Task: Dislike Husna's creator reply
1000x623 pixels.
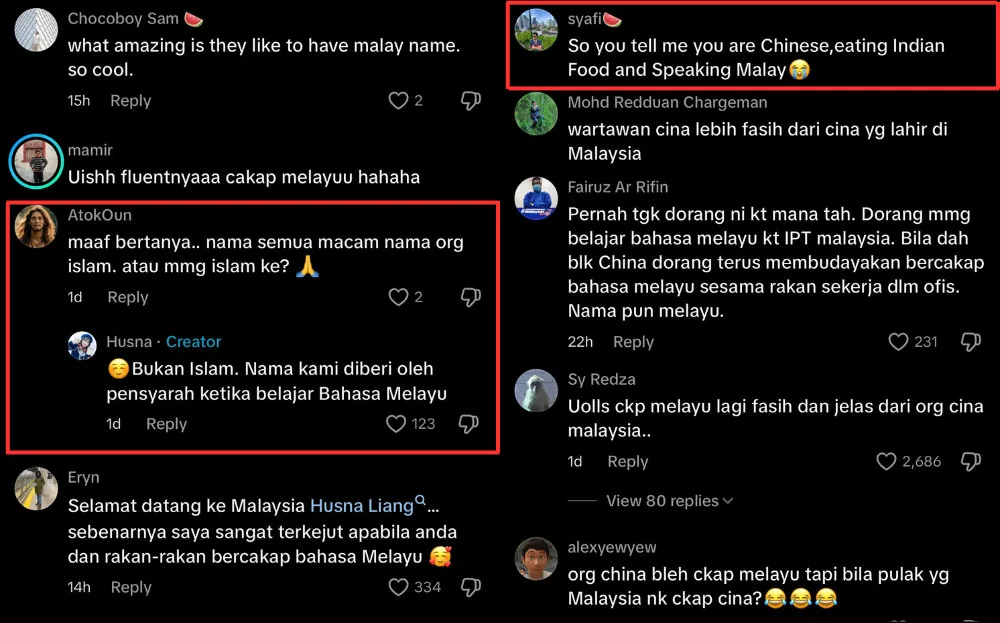Action: pyautogui.click(x=469, y=424)
